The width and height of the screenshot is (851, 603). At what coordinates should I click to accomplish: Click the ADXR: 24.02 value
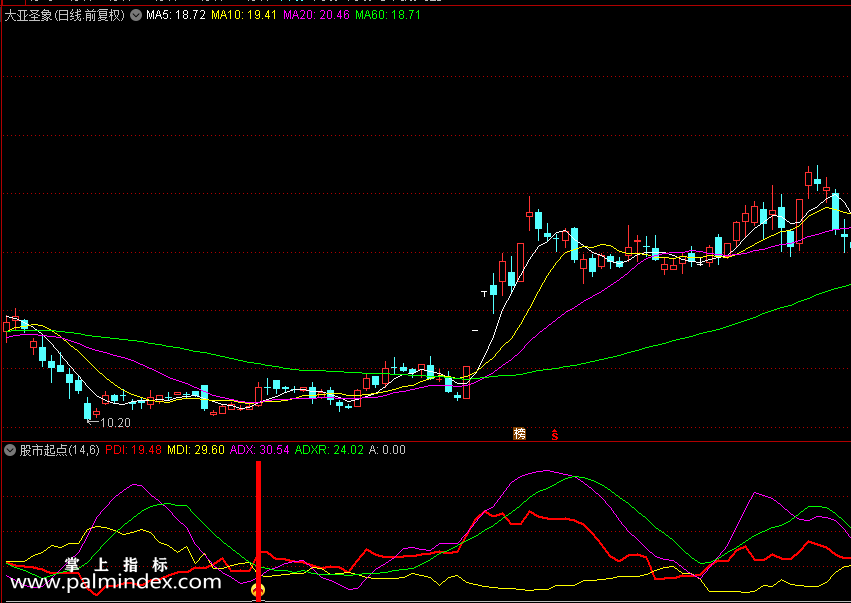pyautogui.click(x=329, y=449)
